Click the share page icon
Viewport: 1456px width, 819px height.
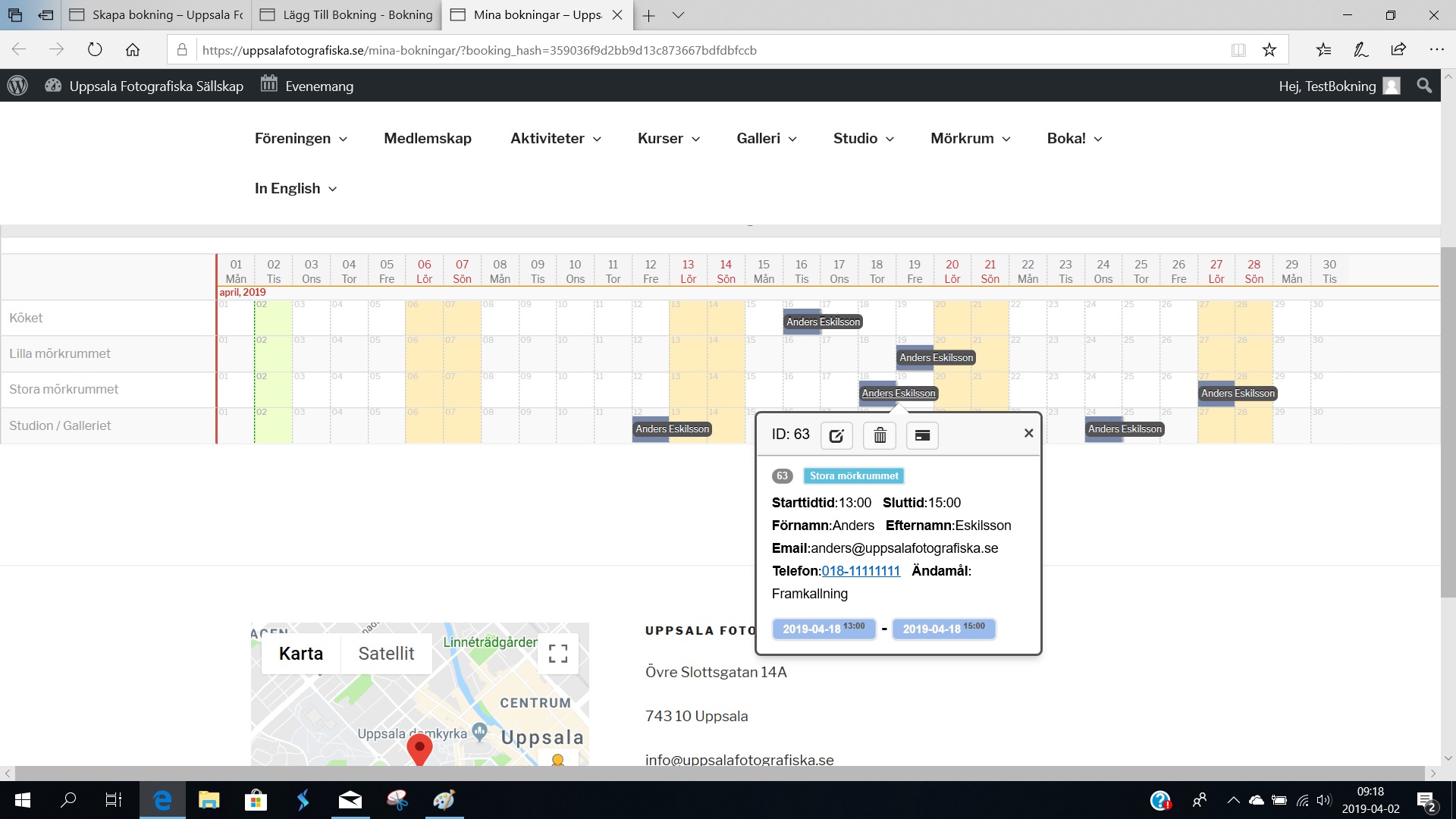click(x=1398, y=50)
